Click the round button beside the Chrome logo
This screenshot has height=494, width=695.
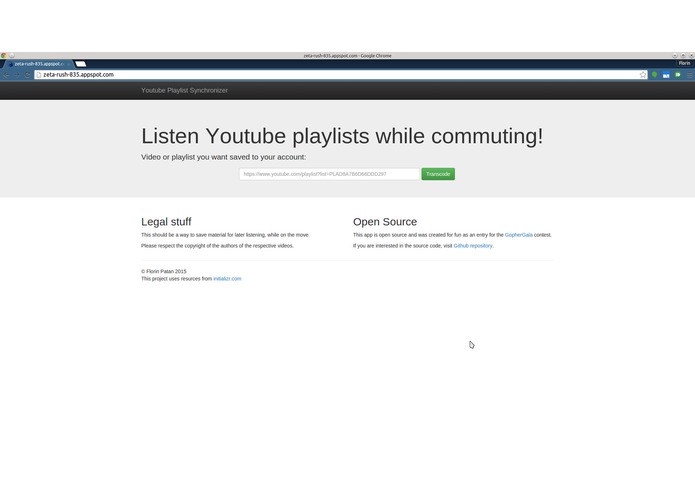[12, 55]
